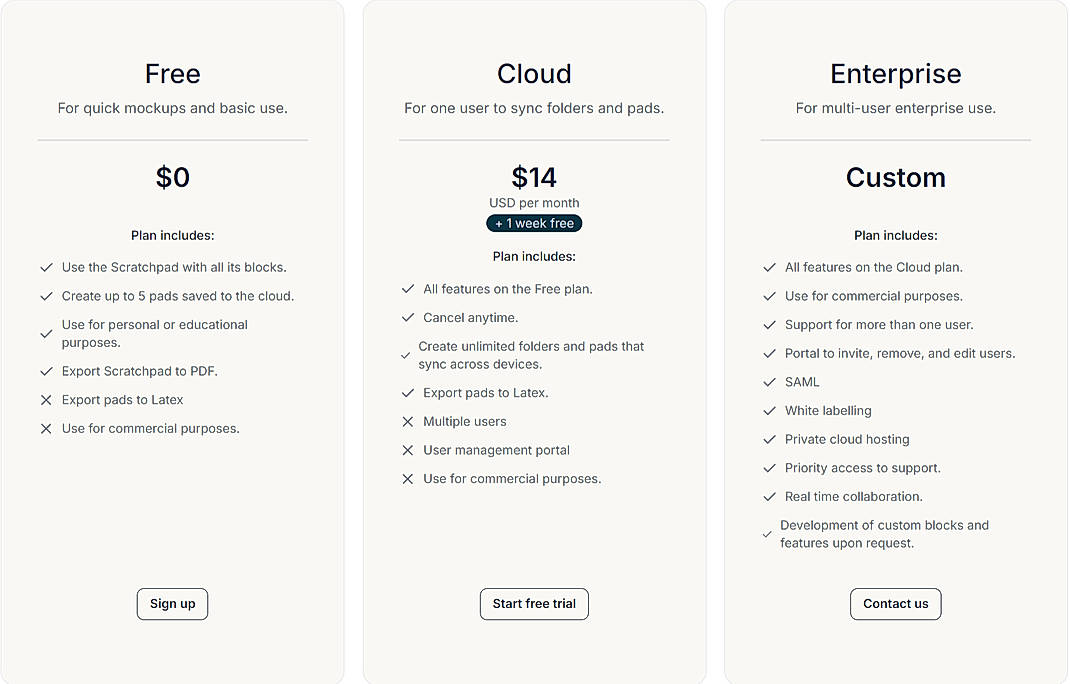The width and height of the screenshot is (1070, 684).
Task: Click the checkmark next to 'Cancel anytime'
Action: point(408,317)
